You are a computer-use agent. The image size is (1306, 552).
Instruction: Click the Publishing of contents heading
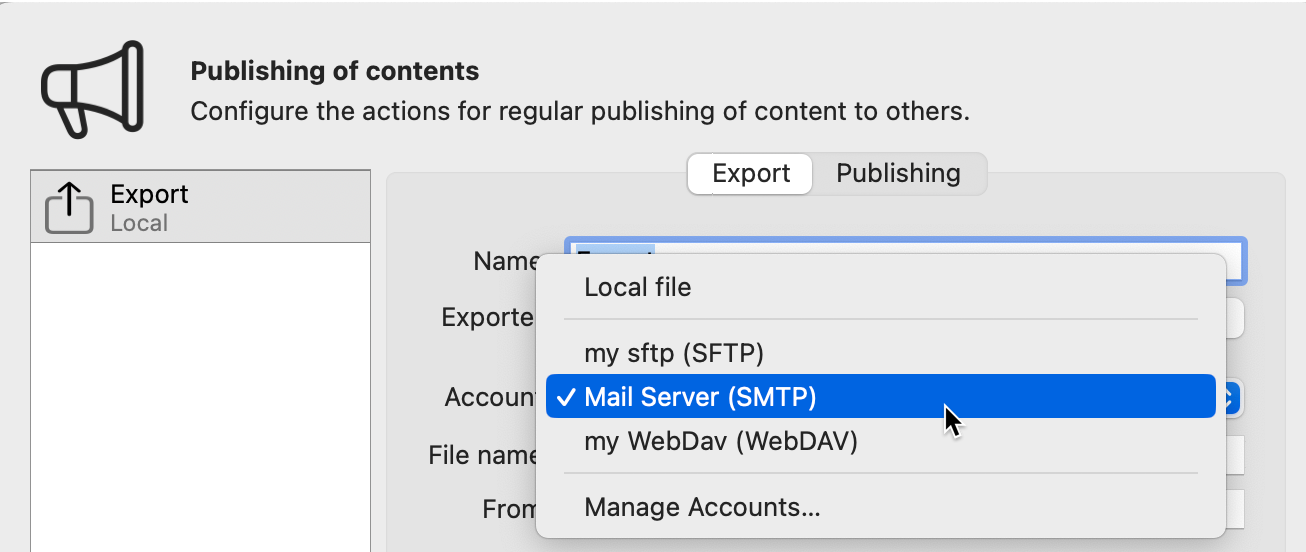334,72
